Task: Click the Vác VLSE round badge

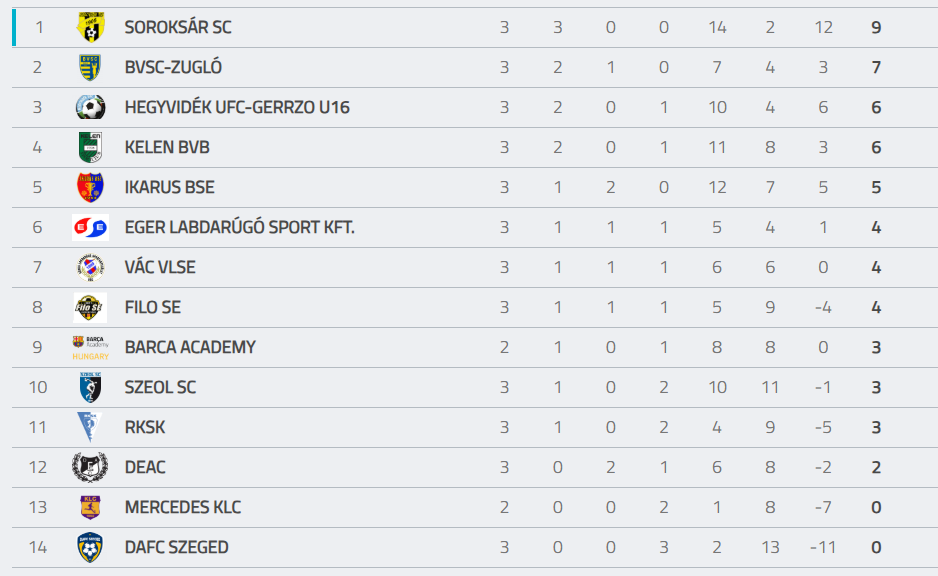Action: [x=90, y=267]
